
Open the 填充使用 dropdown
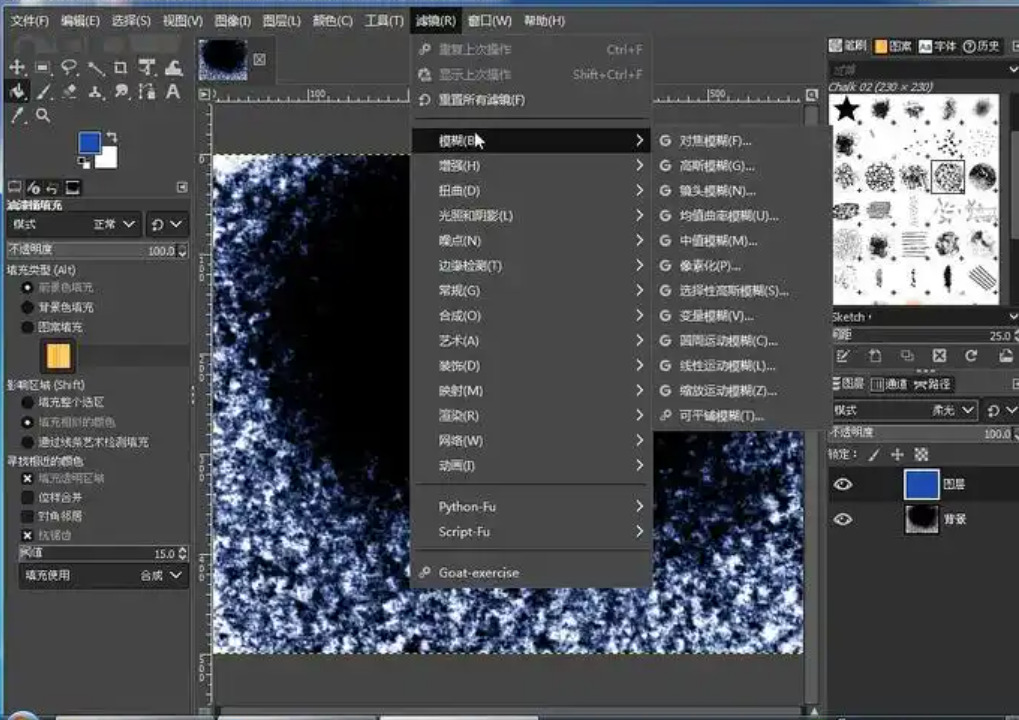click(104, 575)
